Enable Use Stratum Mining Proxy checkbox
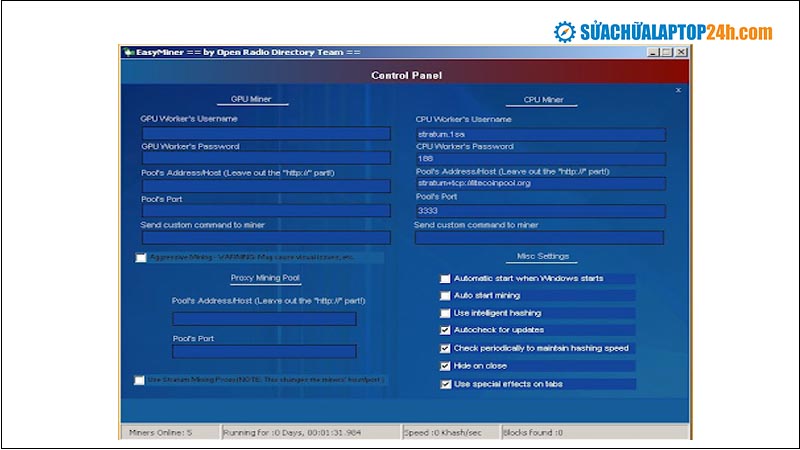The height and width of the screenshot is (450, 800). [139, 380]
